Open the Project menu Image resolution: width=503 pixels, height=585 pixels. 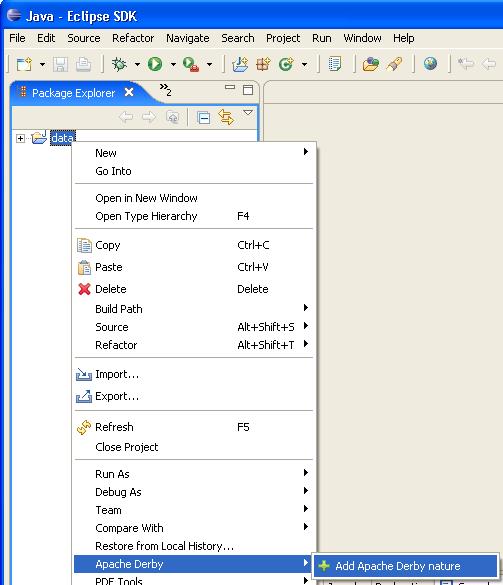coord(283,38)
